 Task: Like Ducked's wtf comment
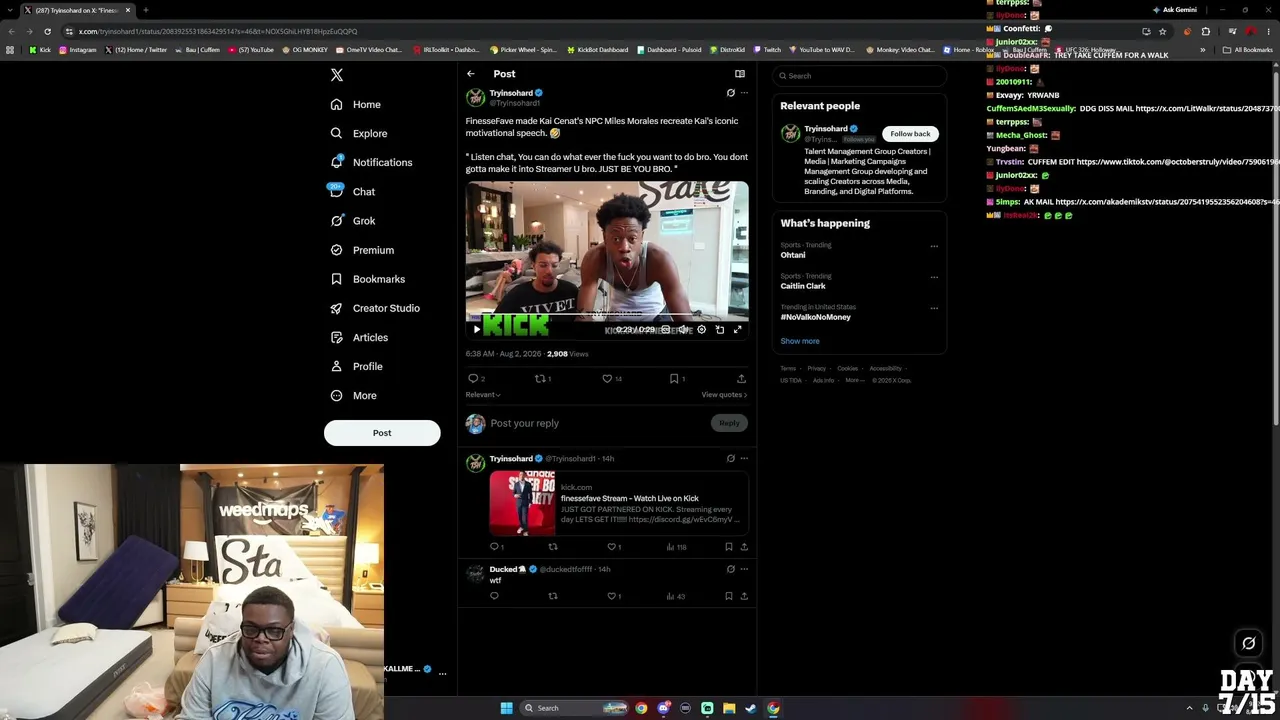612,596
